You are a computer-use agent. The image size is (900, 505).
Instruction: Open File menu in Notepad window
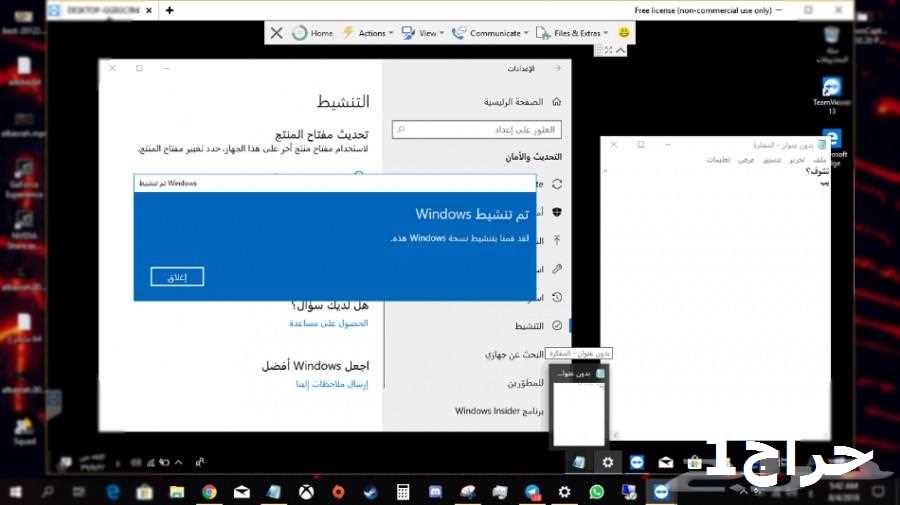pos(820,160)
